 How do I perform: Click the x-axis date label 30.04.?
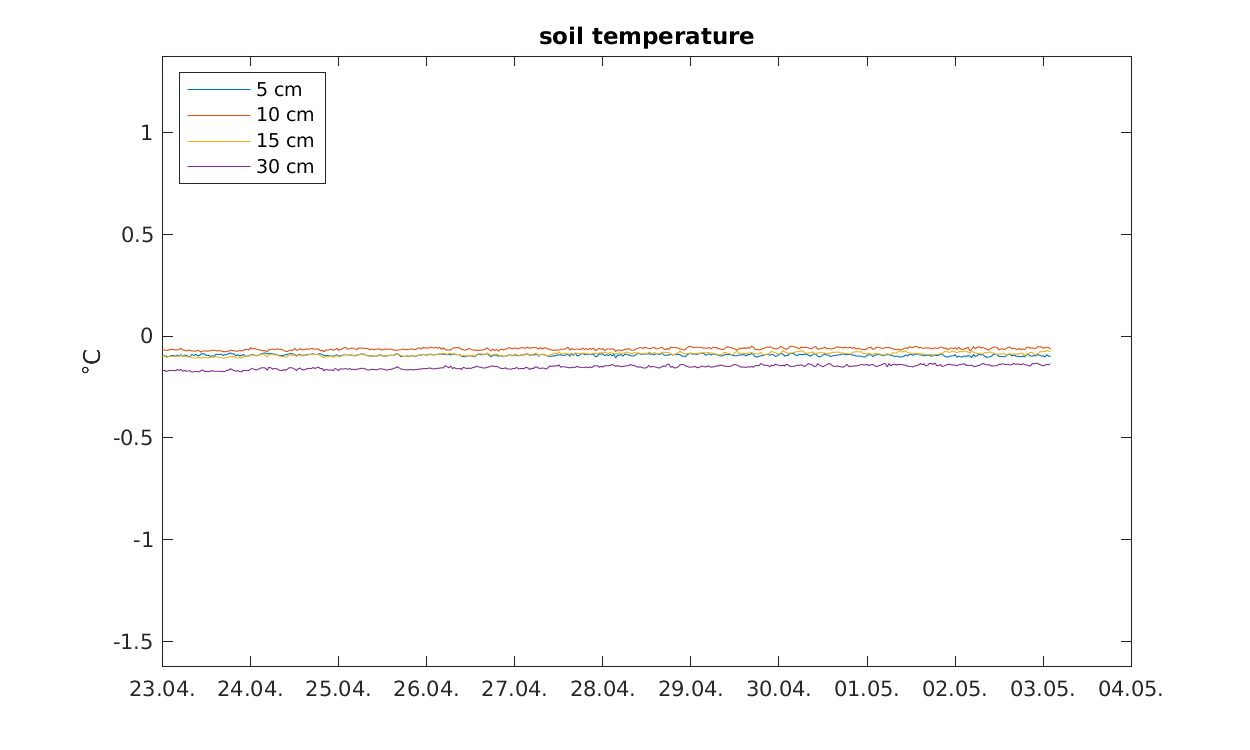tap(778, 690)
